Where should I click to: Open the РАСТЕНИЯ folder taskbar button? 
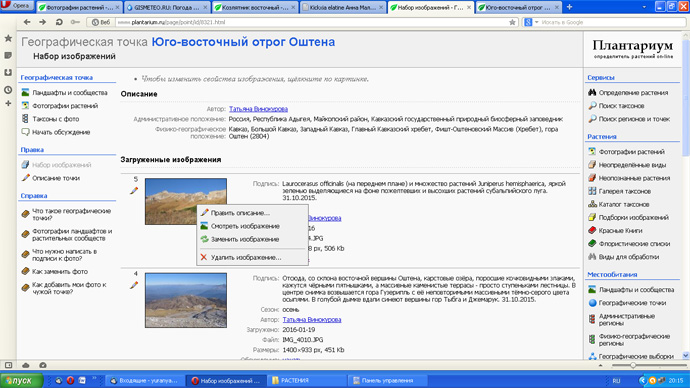click(x=308, y=381)
